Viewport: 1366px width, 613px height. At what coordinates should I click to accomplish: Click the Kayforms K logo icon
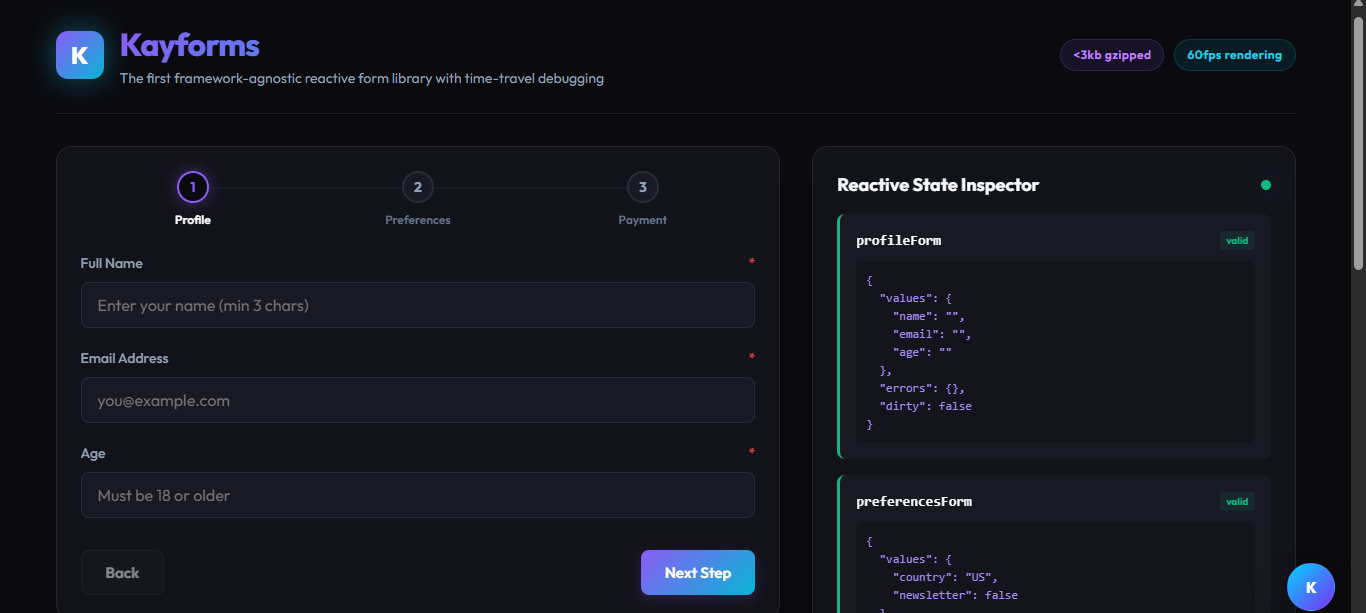tap(80, 55)
